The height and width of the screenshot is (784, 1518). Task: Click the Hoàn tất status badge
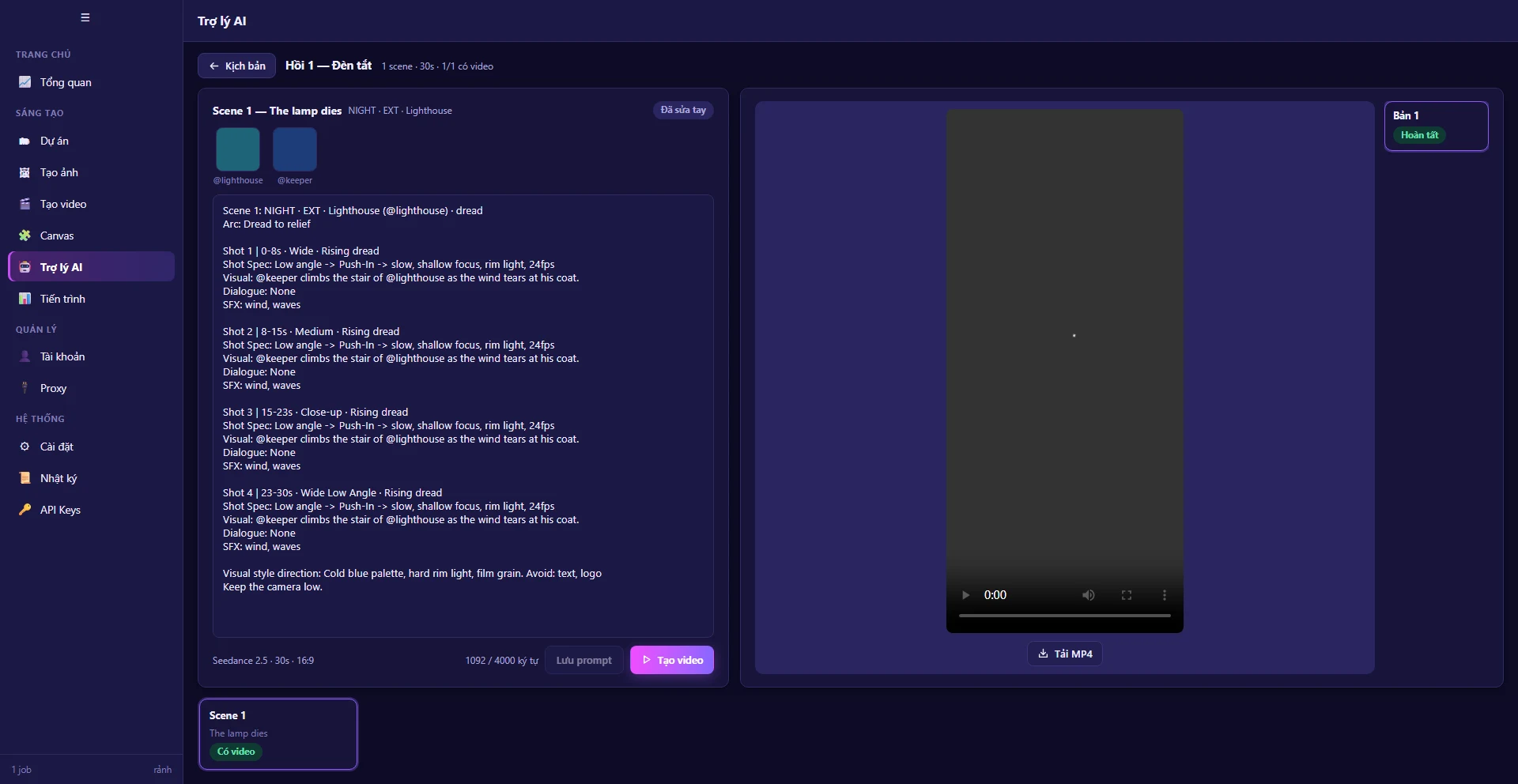pyautogui.click(x=1419, y=135)
